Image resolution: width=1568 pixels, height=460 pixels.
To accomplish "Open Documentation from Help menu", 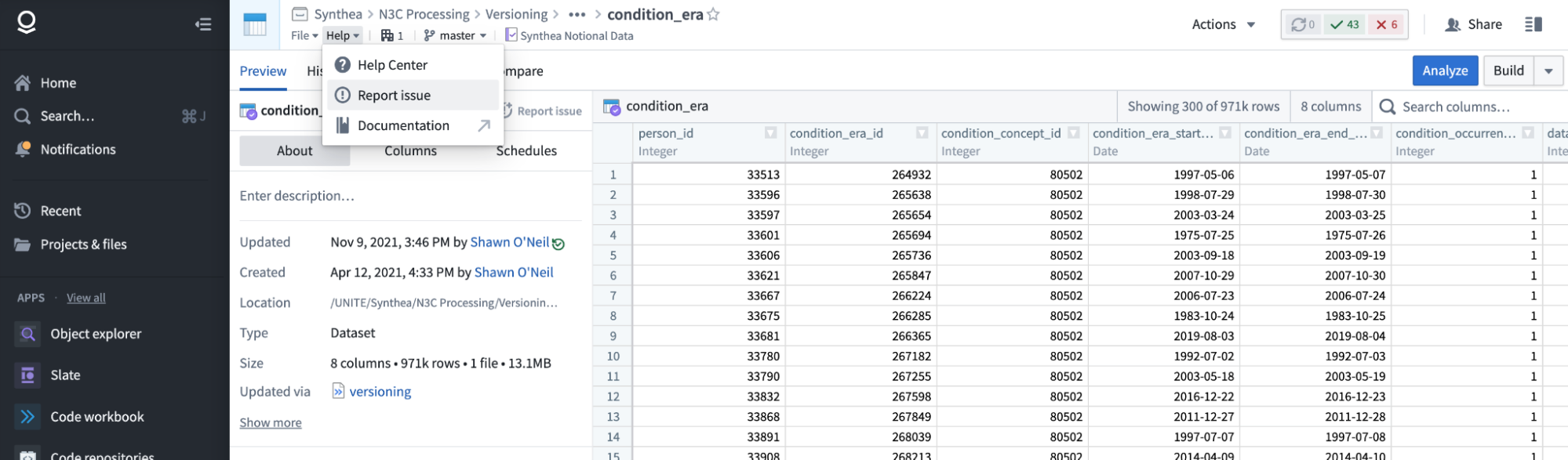I will click(x=403, y=125).
